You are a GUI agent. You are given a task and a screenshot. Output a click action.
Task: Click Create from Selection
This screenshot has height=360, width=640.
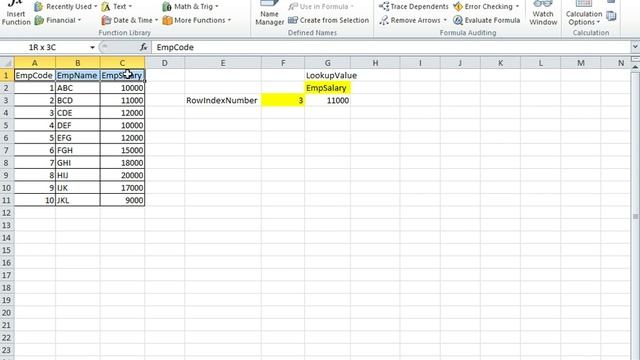coord(328,20)
